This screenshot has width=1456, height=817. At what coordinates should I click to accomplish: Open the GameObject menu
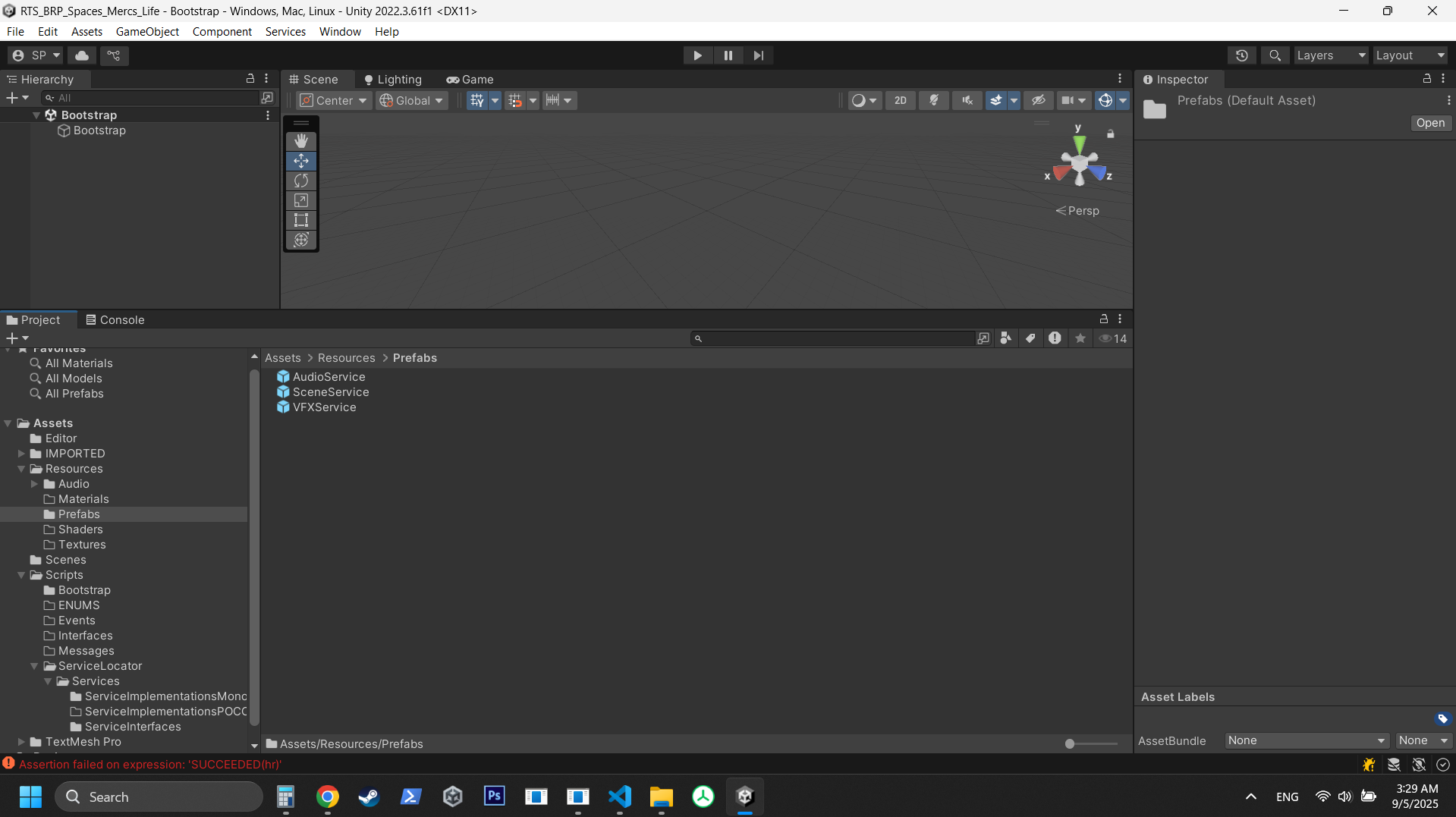(x=147, y=31)
